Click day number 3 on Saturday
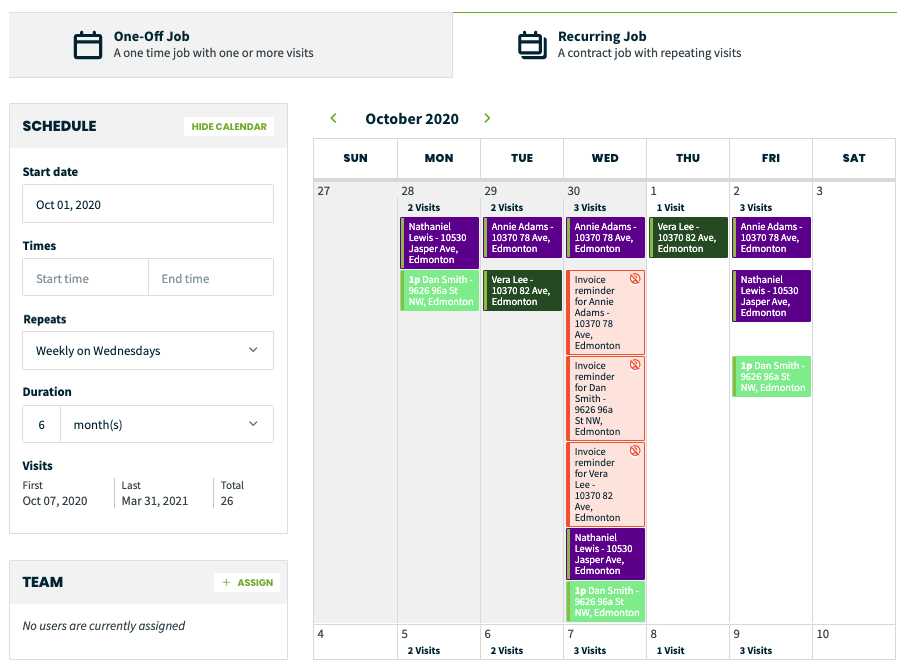Screen dimensions: 912x667 (819, 191)
